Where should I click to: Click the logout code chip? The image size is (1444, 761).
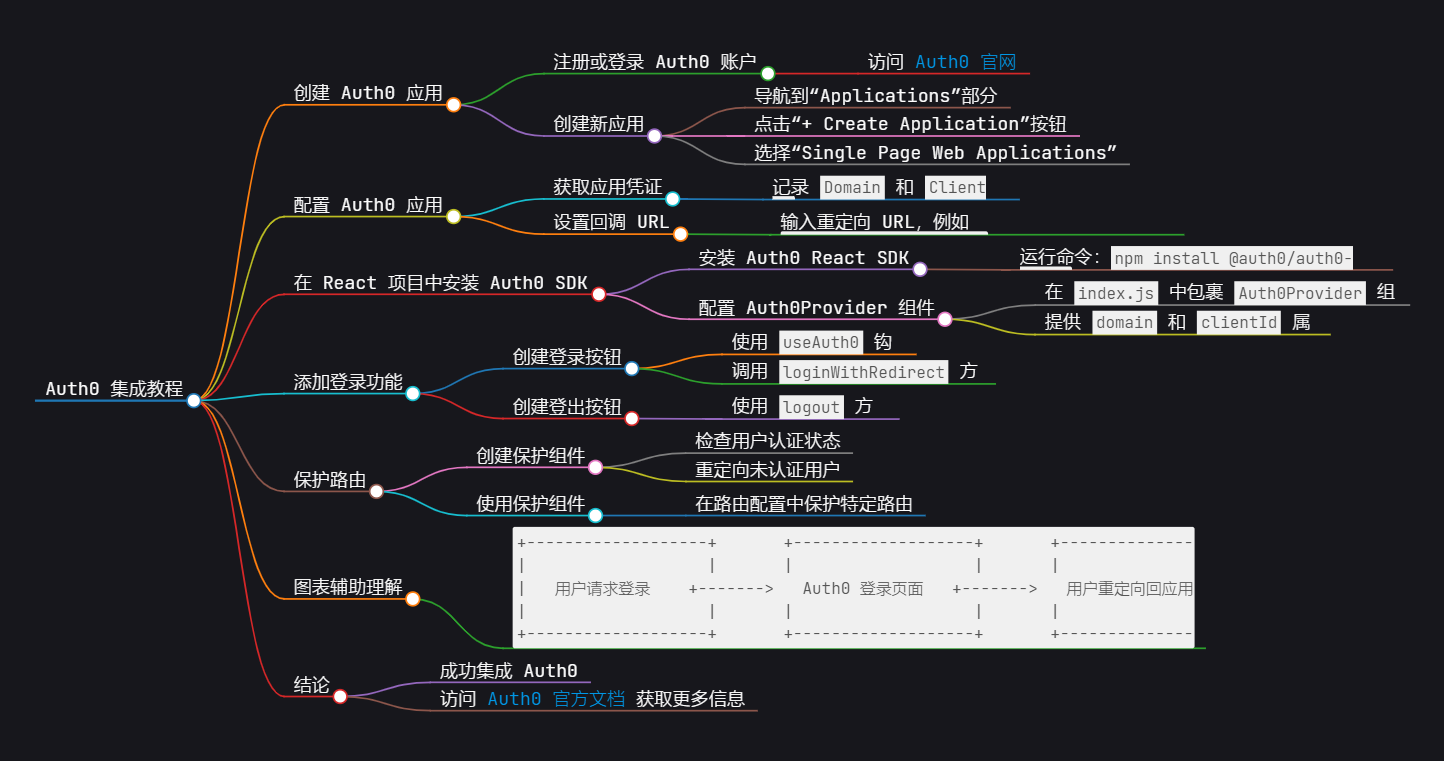coord(811,406)
